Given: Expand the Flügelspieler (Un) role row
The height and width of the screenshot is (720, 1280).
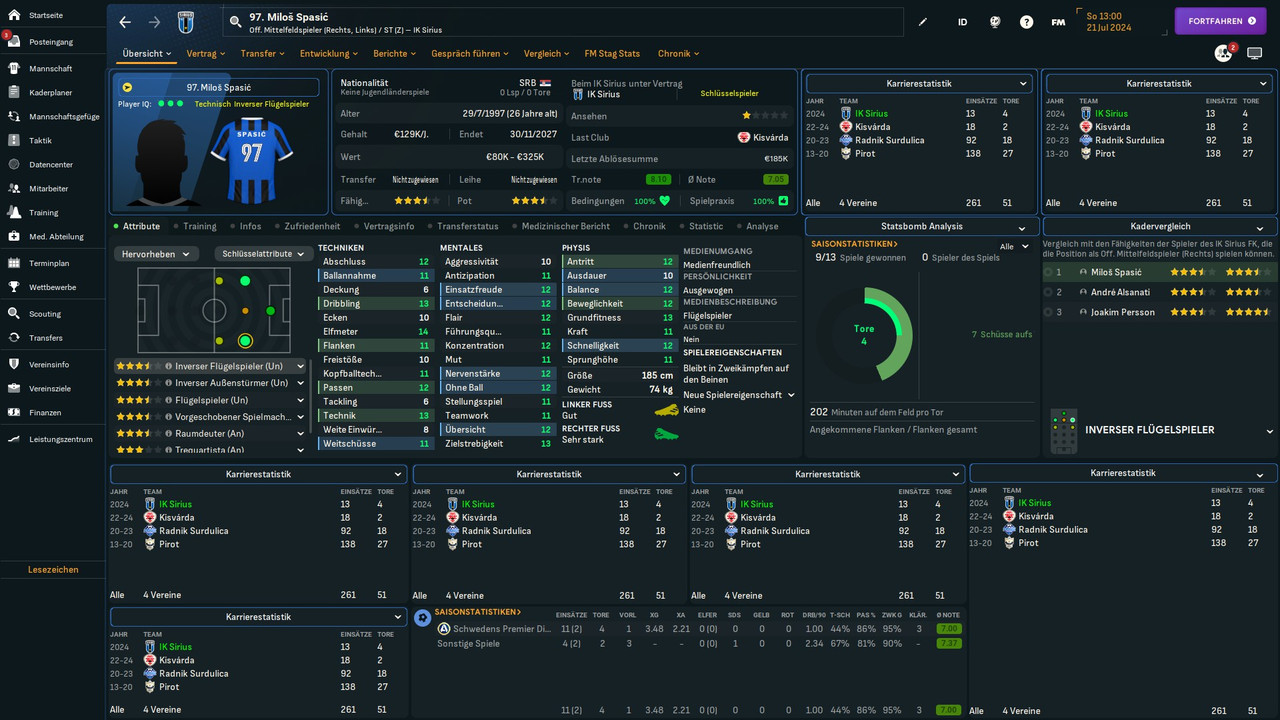Looking at the screenshot, I should (x=300, y=400).
